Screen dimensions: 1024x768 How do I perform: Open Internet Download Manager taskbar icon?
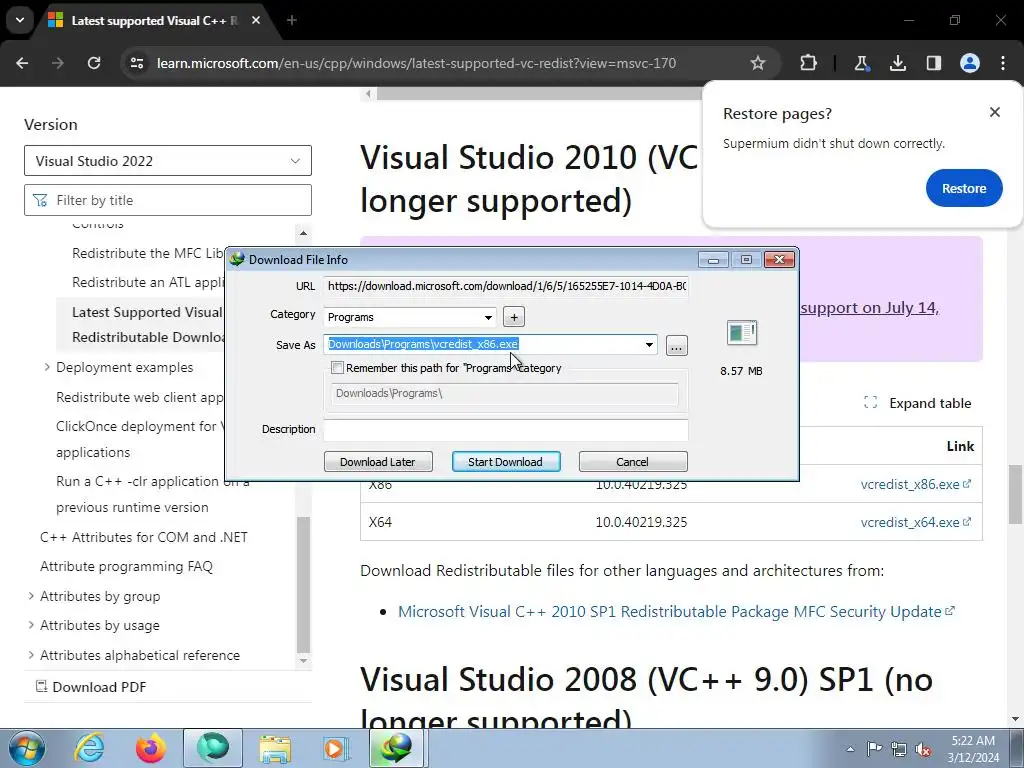[x=398, y=748]
